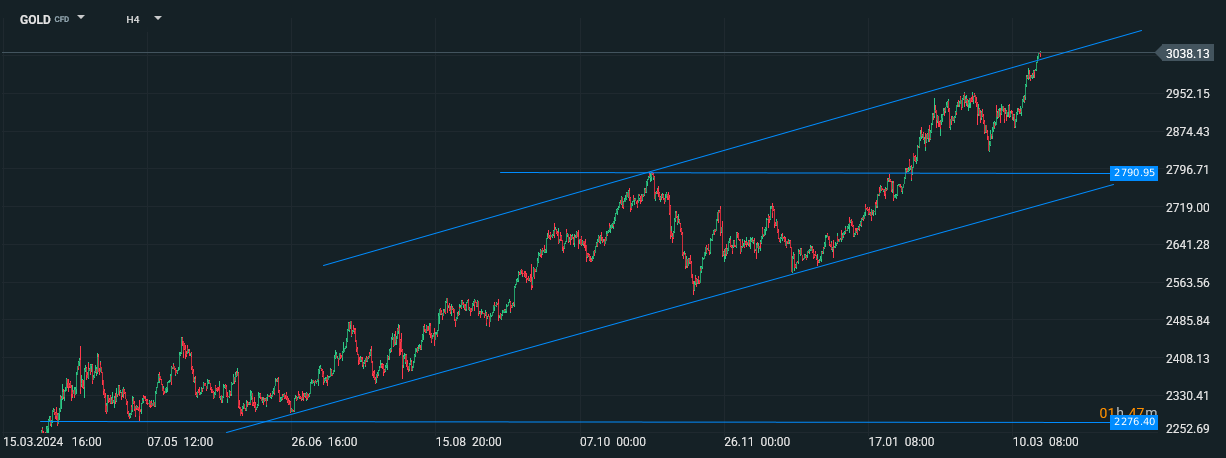
Task: Click the 10.03 08:00 time axis label
Action: pyautogui.click(x=1044, y=441)
